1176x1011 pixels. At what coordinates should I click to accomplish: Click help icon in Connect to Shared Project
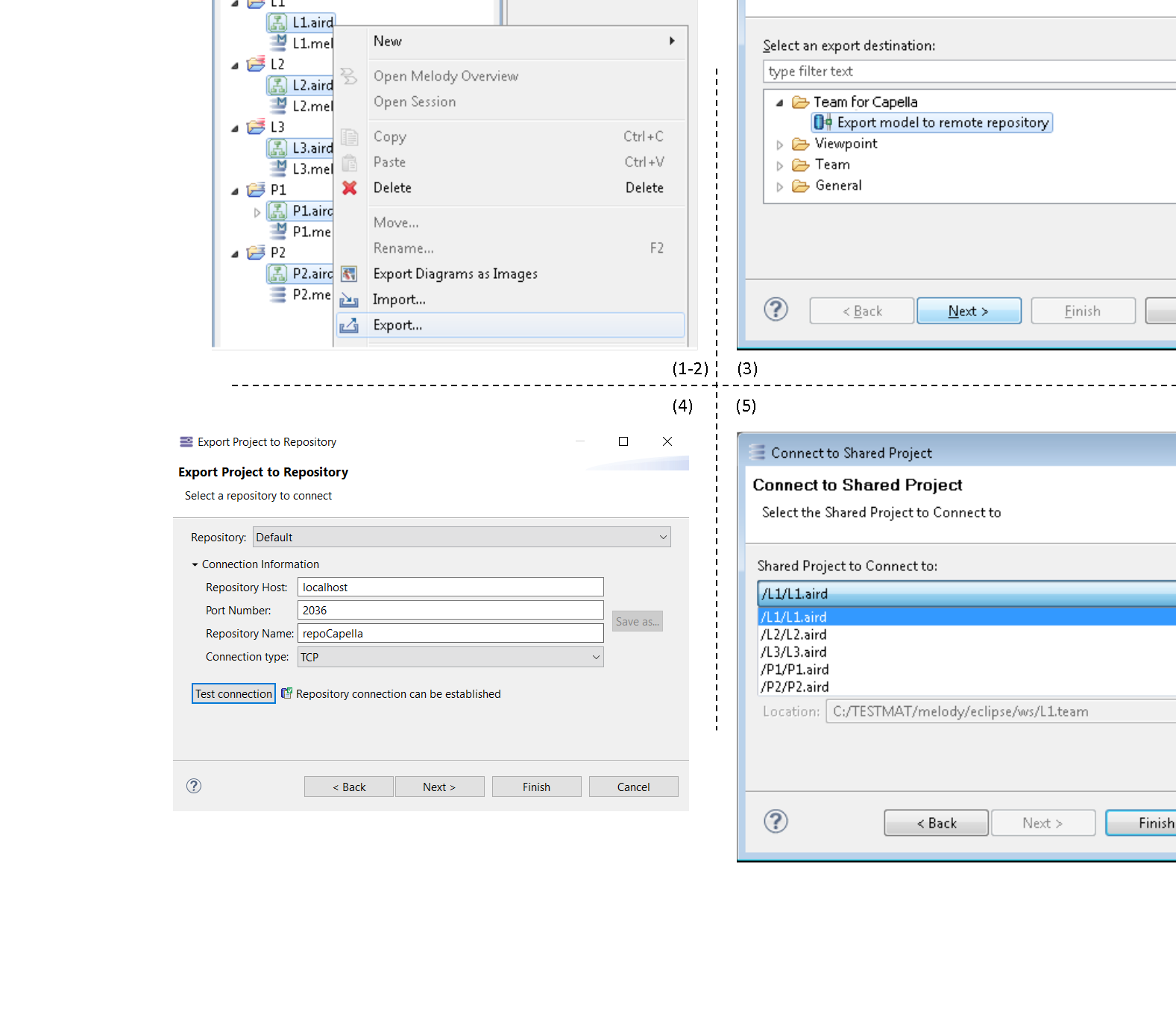pyautogui.click(x=776, y=822)
